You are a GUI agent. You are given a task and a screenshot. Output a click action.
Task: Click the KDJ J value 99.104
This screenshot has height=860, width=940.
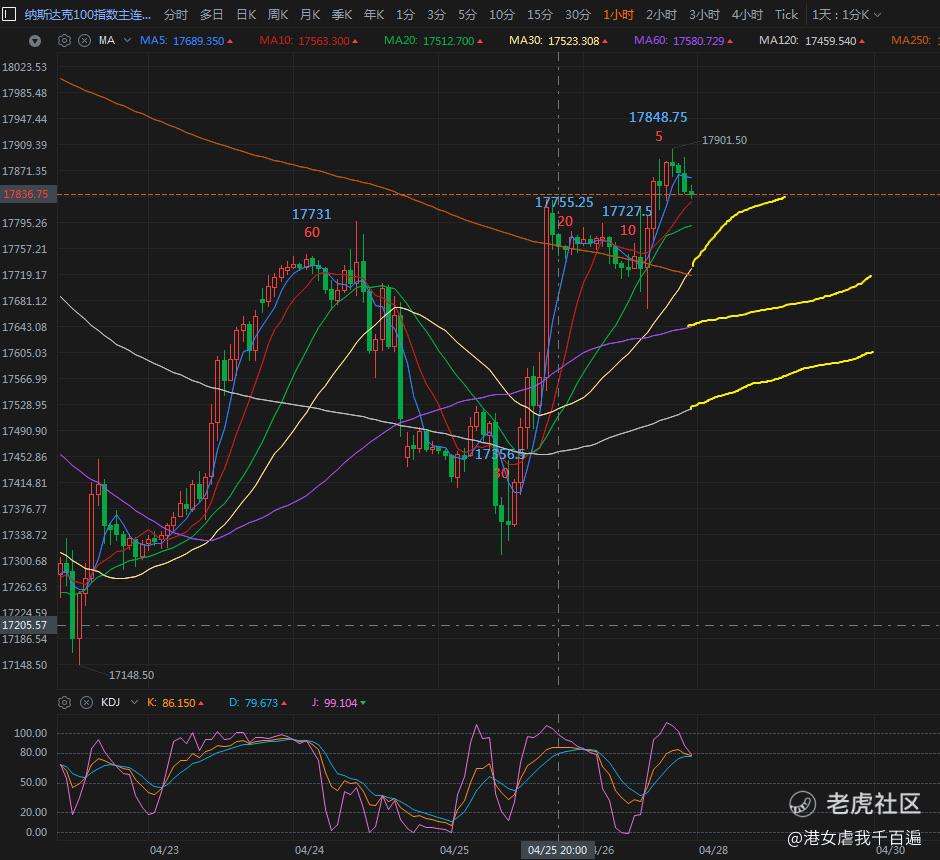click(341, 702)
